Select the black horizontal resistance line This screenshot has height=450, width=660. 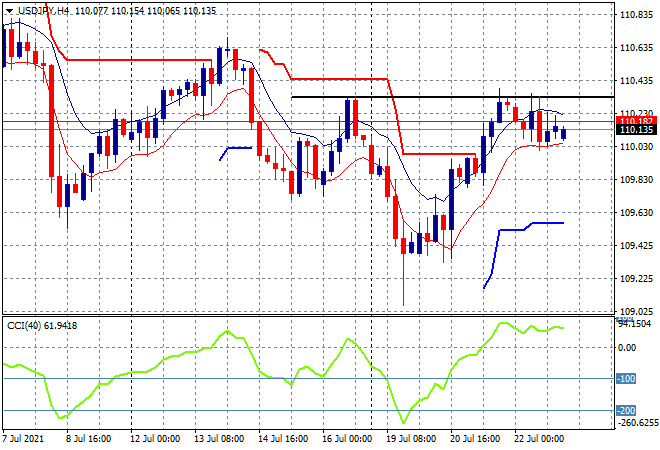[x=452, y=97]
